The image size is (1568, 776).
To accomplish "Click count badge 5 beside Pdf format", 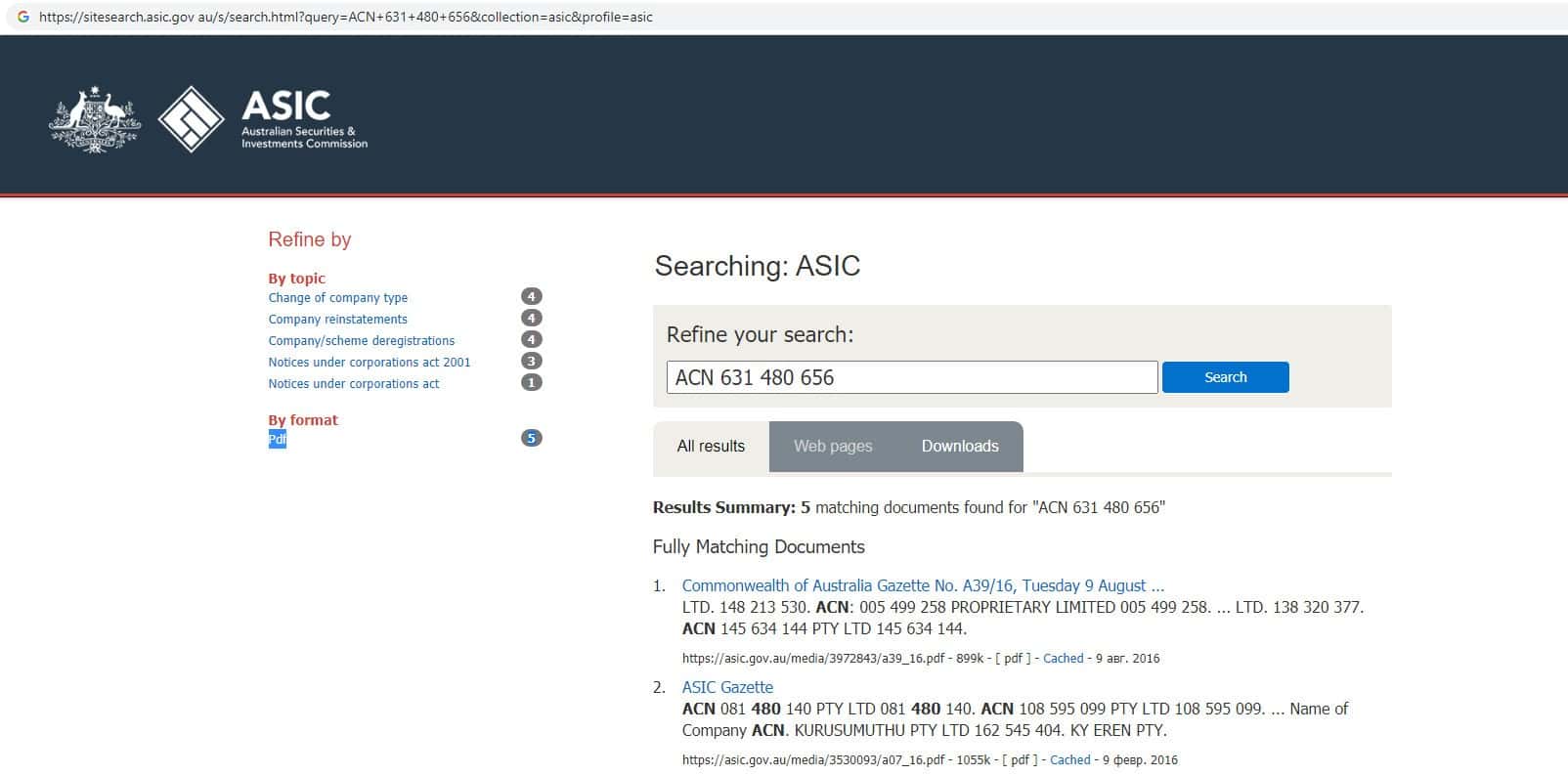I will pyautogui.click(x=532, y=438).
